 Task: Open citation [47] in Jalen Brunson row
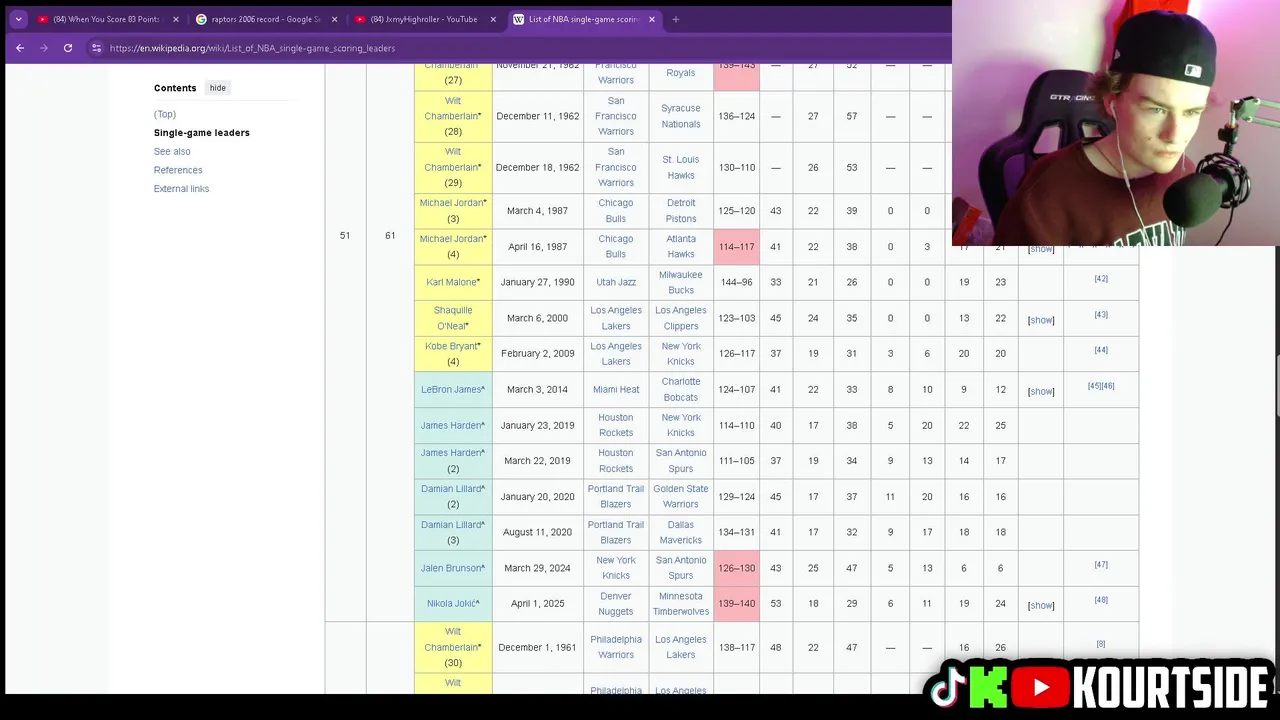1101,565
